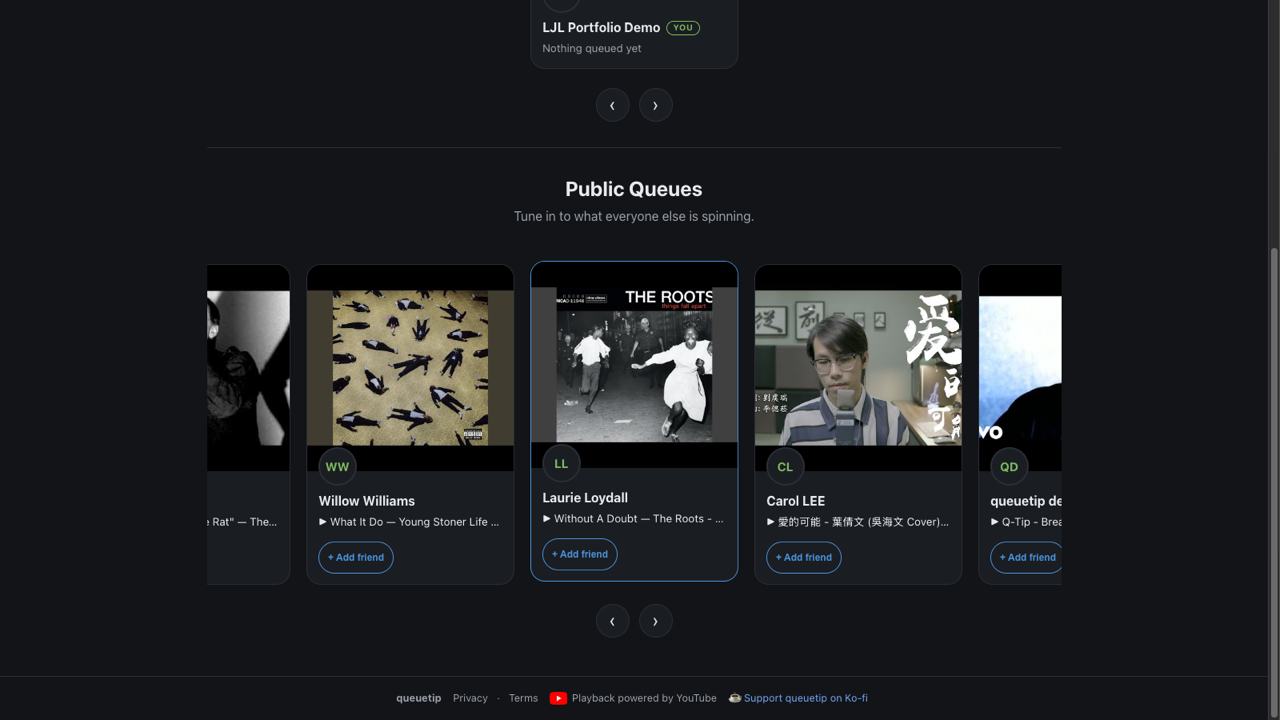Click the YOU badge
The width and height of the screenshot is (1280, 720).
[683, 28]
